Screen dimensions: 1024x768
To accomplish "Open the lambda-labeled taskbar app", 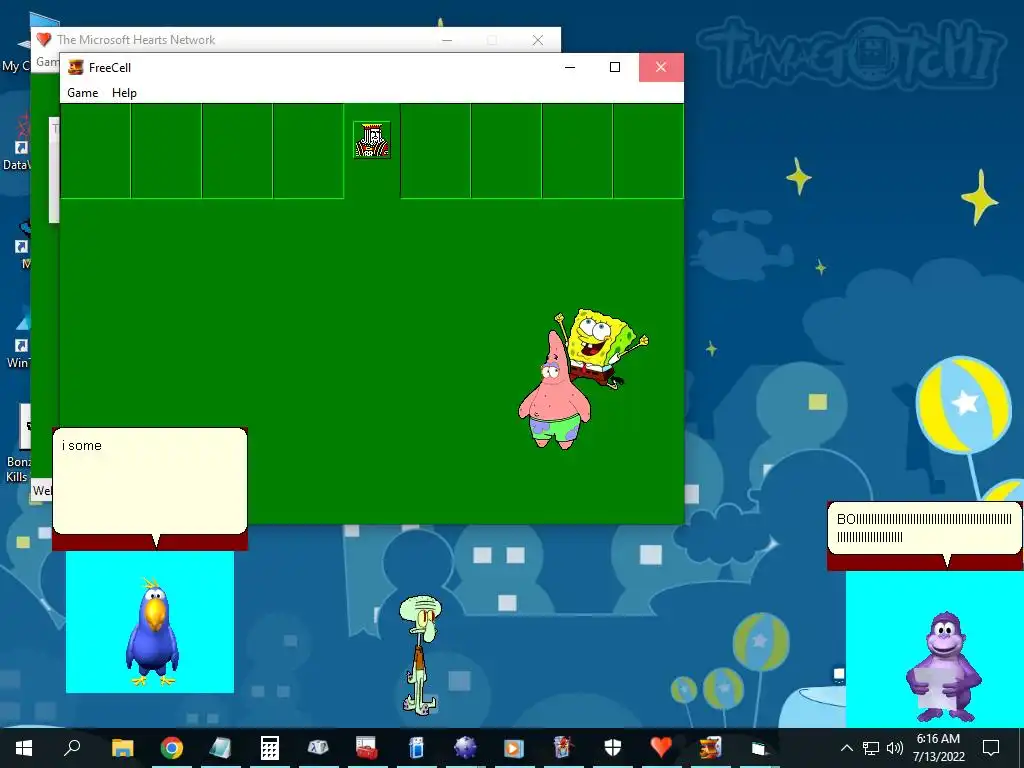I will [x=318, y=748].
